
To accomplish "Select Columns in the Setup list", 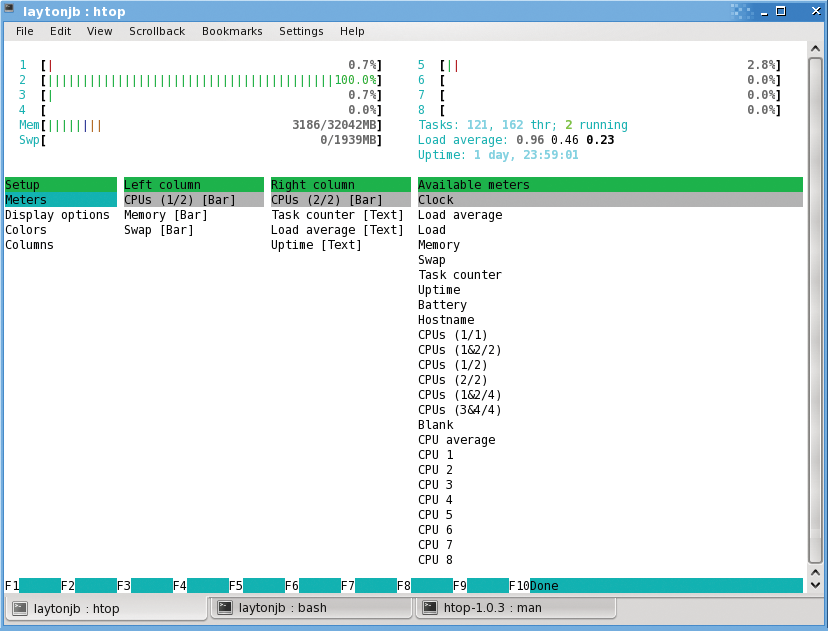I will pyautogui.click(x=29, y=244).
